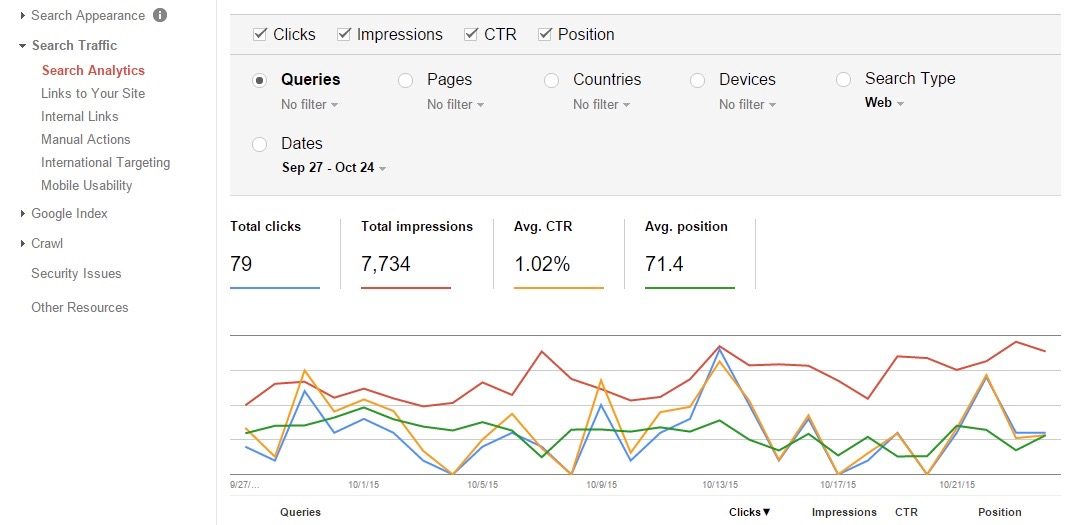Image resolution: width=1070 pixels, height=525 pixels.
Task: Click the 10/21/15 axis date label
Action: click(957, 485)
